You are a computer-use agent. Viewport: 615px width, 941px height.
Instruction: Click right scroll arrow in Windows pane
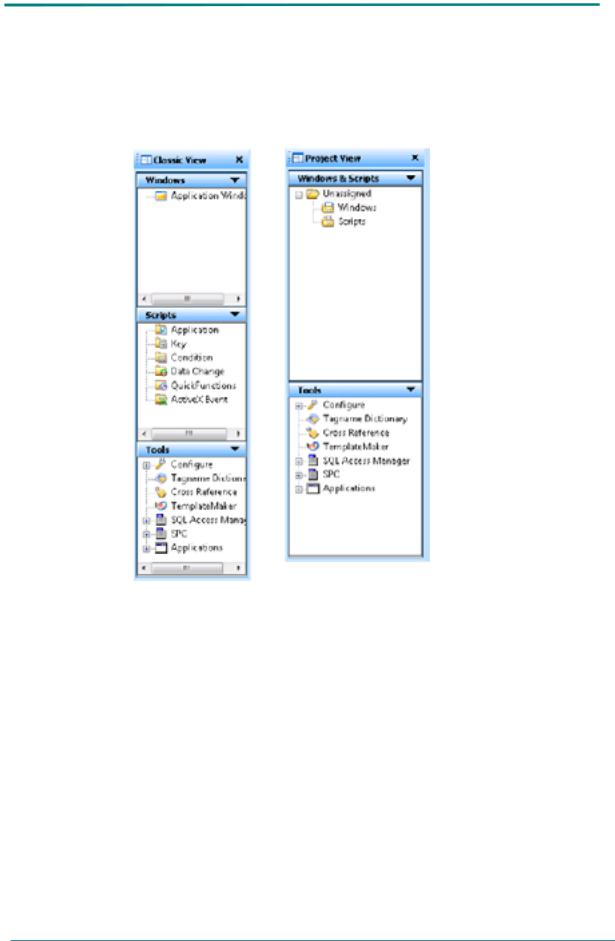click(x=238, y=298)
